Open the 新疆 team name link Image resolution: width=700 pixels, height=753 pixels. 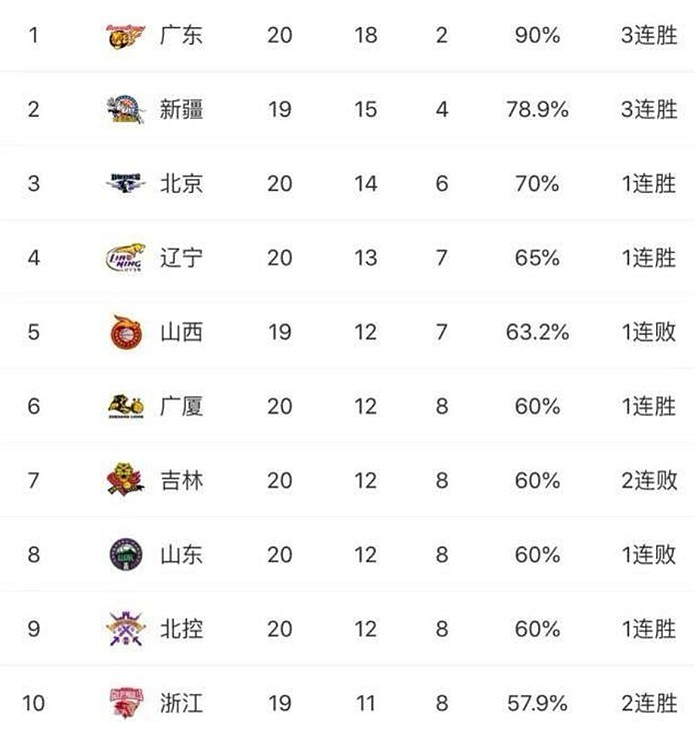pos(182,109)
